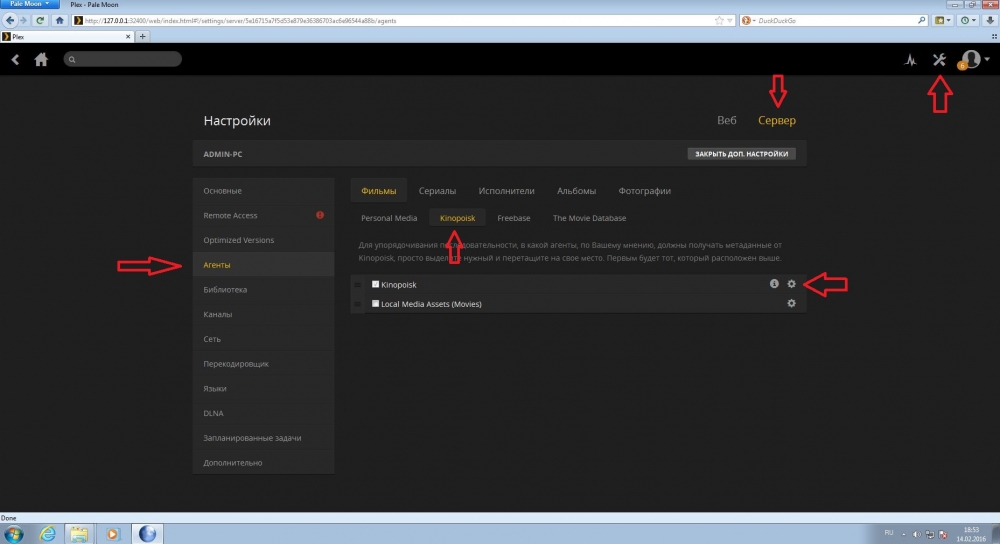
Task: Open settings via wrench-screwdriver icon
Action: click(x=938, y=60)
